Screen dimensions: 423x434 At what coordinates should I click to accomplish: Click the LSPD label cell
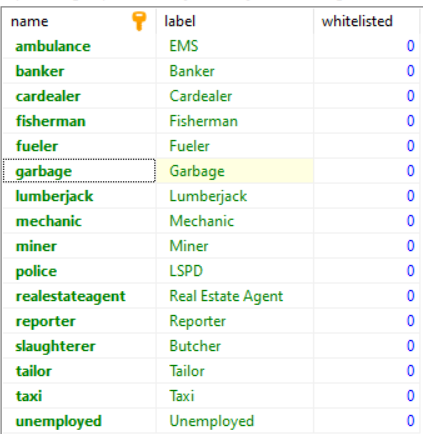(235, 271)
